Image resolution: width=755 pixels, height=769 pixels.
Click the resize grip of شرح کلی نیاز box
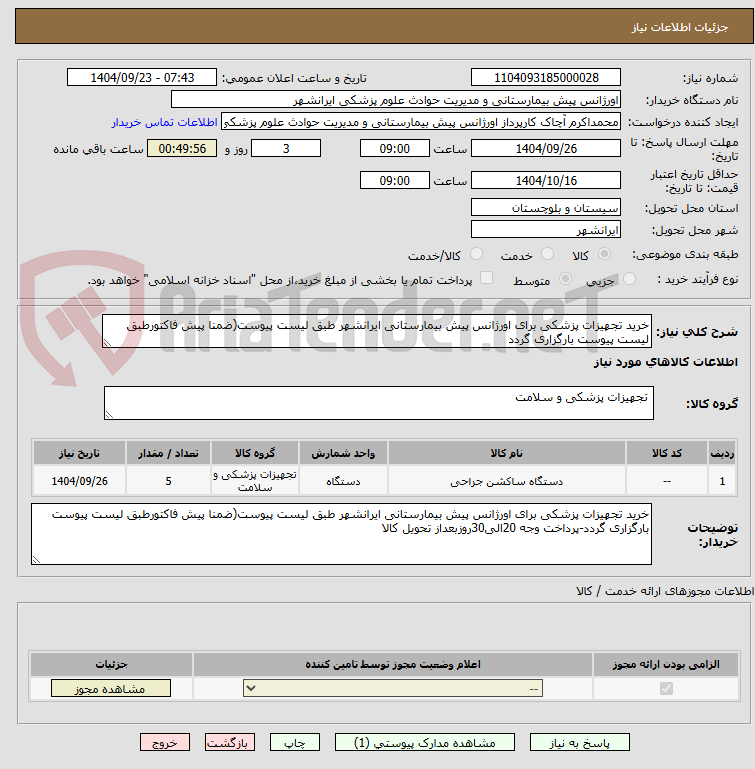tap(107, 343)
